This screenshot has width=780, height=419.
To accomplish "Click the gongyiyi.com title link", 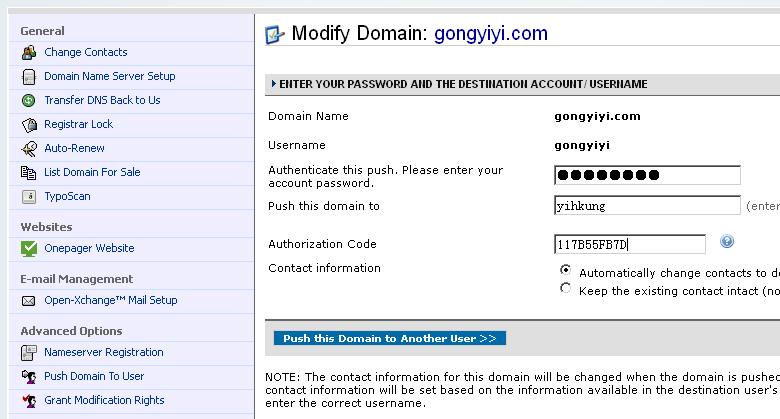I will click(x=490, y=33).
